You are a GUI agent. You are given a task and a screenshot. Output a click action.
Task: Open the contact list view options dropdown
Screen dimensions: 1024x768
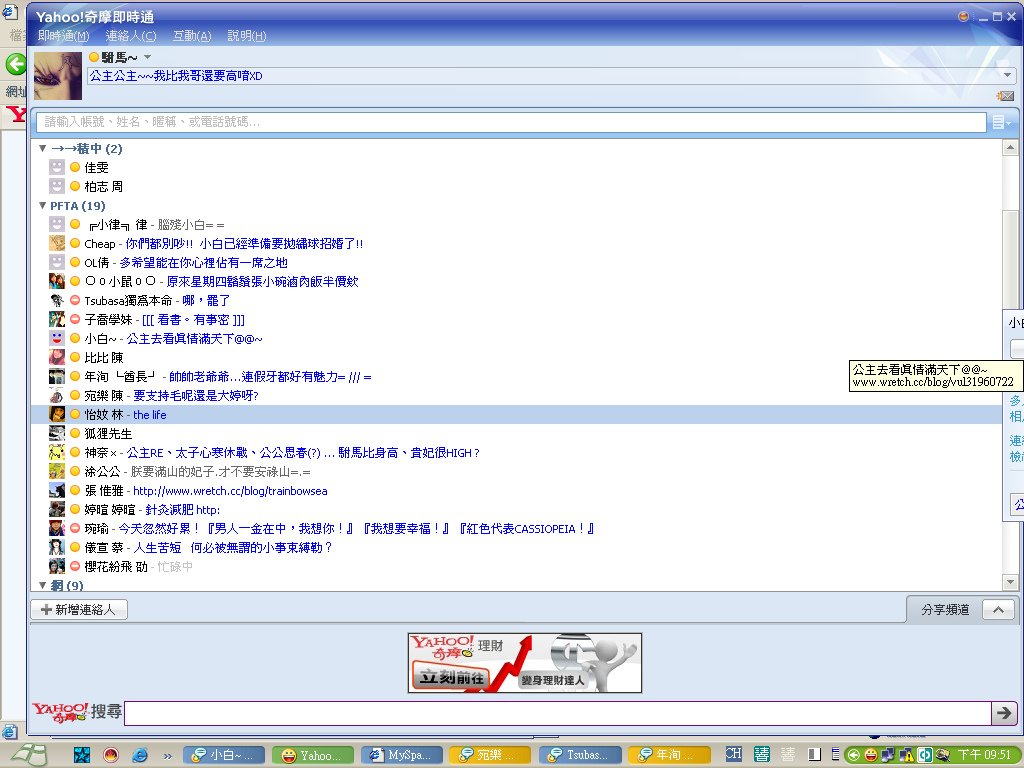(x=1000, y=122)
